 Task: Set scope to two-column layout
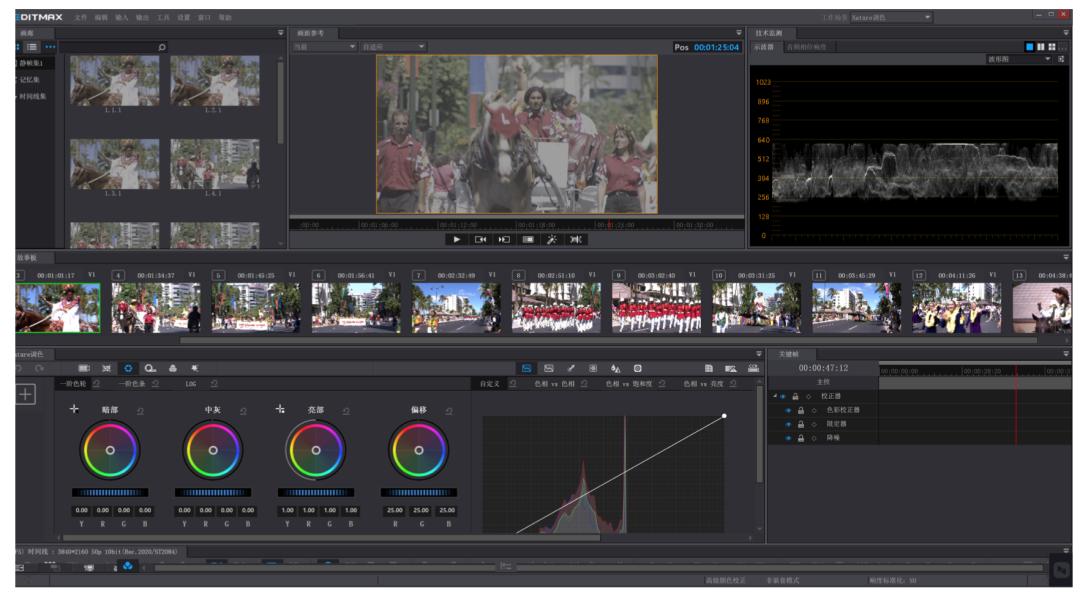pyautogui.click(x=1041, y=47)
